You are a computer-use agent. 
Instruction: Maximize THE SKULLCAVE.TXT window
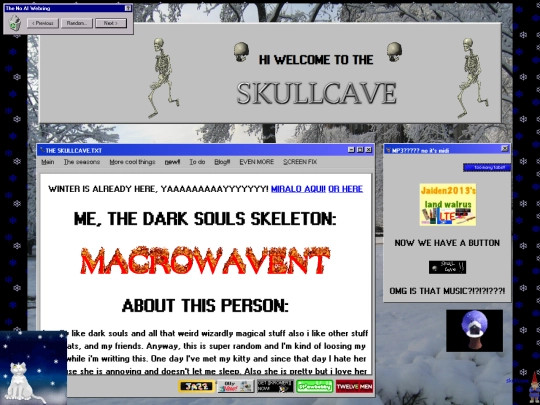(360, 149)
